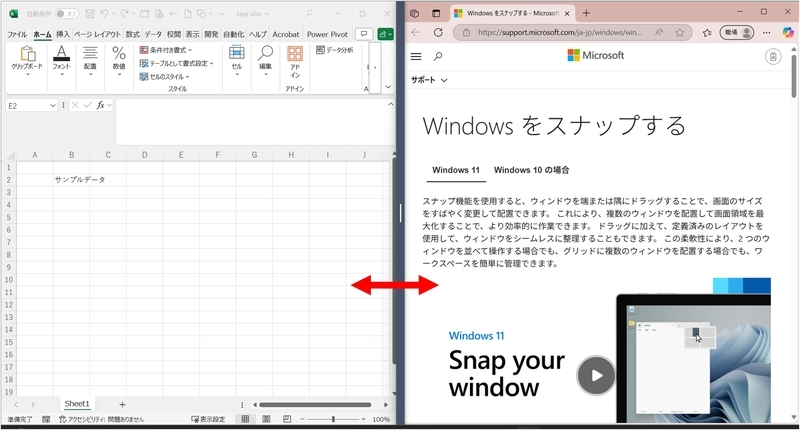Open the Add-ins icon in the ribbon
800x430 pixels.
pyautogui.click(x=295, y=54)
